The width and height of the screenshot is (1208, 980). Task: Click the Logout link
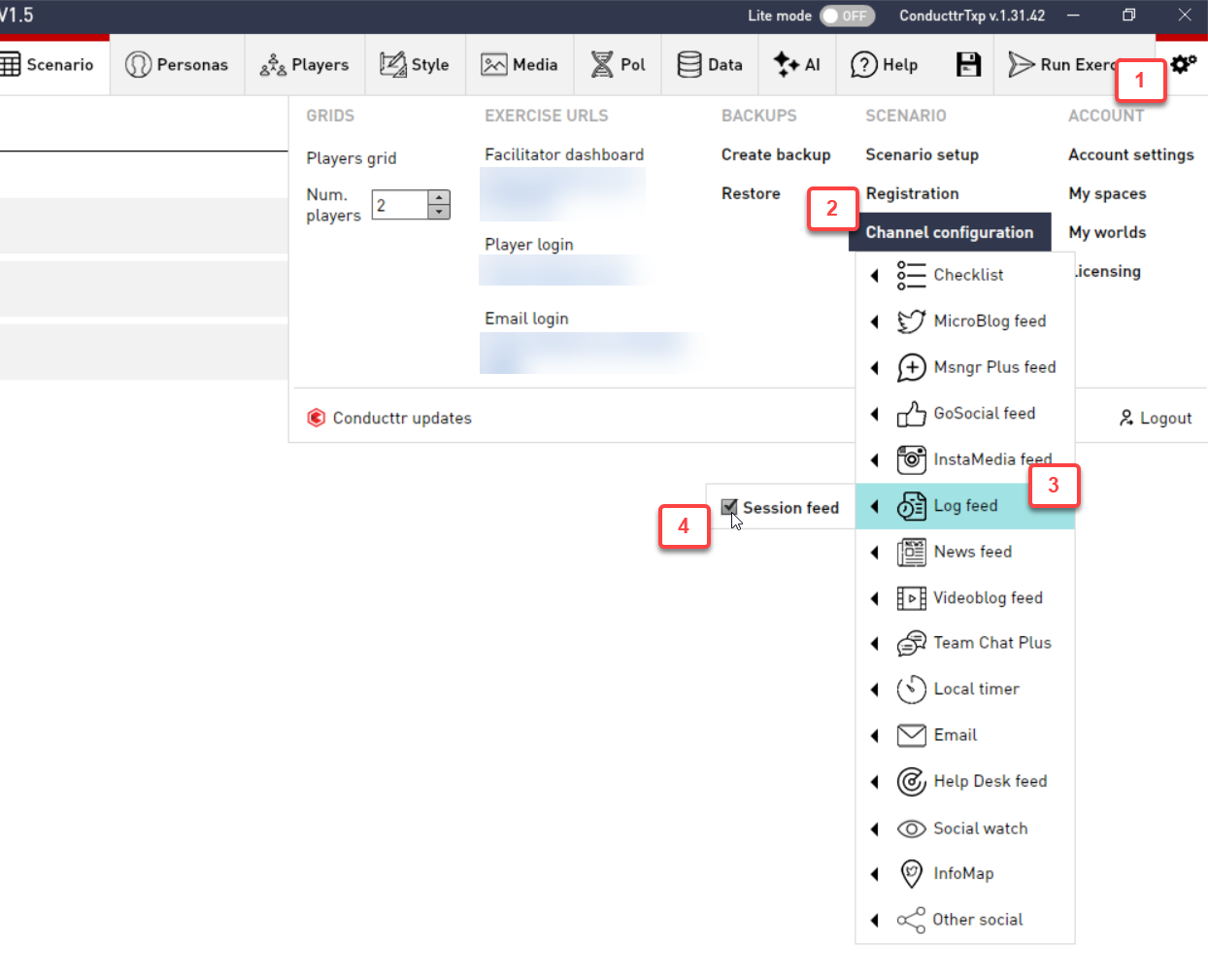[x=1155, y=418]
